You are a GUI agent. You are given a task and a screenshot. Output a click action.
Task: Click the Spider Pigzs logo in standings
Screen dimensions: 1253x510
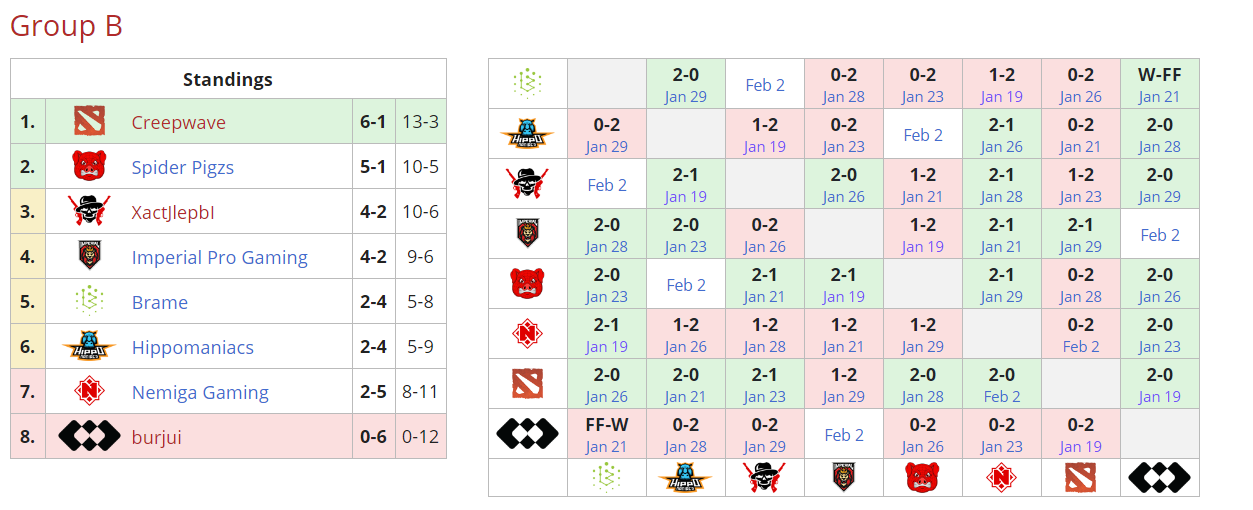[x=90, y=167]
